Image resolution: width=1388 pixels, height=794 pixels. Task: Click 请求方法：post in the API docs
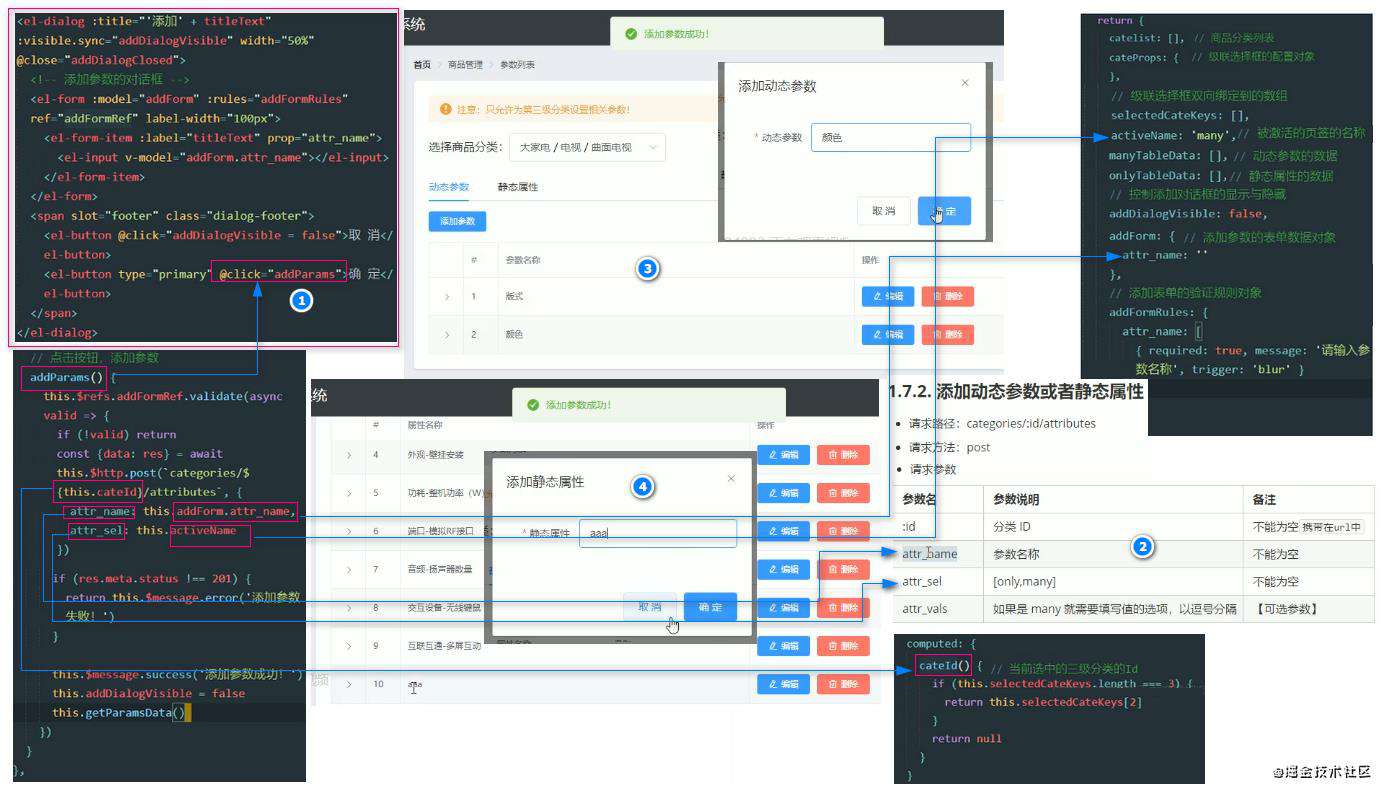pos(949,447)
